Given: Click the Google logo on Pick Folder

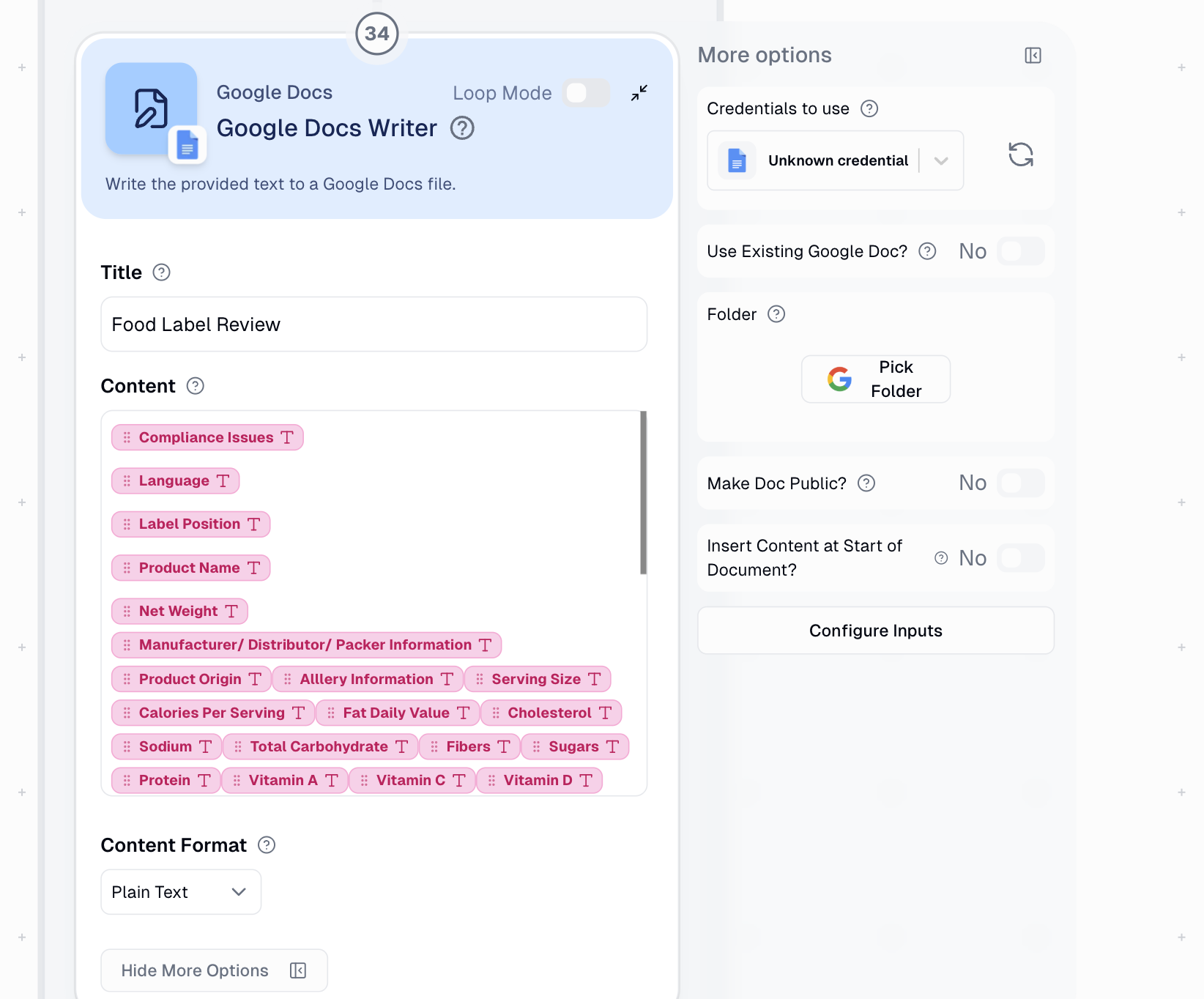Looking at the screenshot, I should coord(839,379).
